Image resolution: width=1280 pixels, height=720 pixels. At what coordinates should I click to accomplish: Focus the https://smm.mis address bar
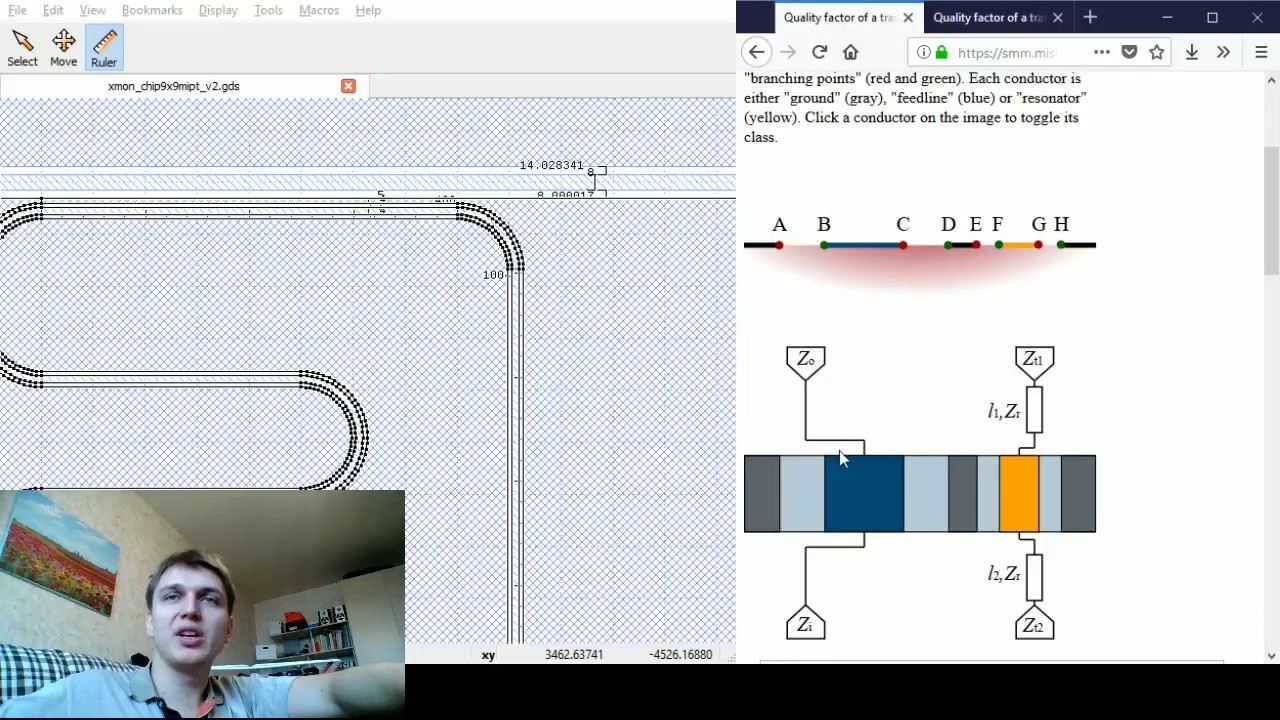tap(1007, 53)
